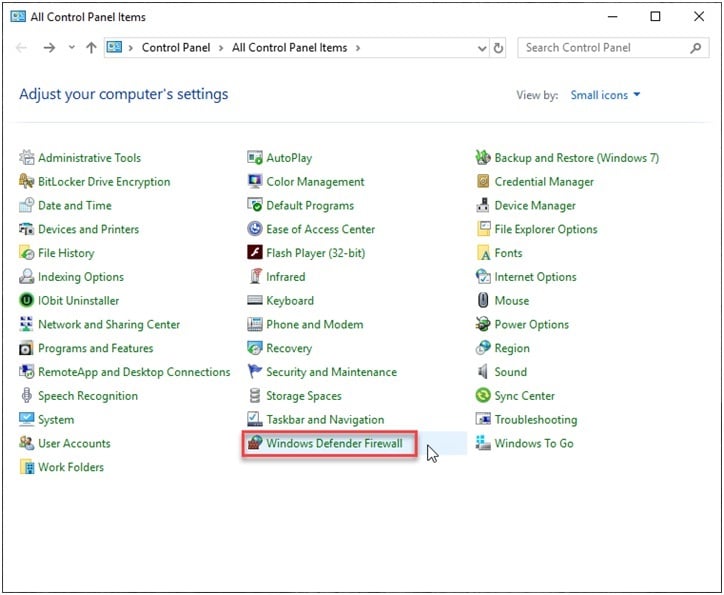The image size is (724, 595).
Task: Click the Mouse icon
Action: [483, 301]
